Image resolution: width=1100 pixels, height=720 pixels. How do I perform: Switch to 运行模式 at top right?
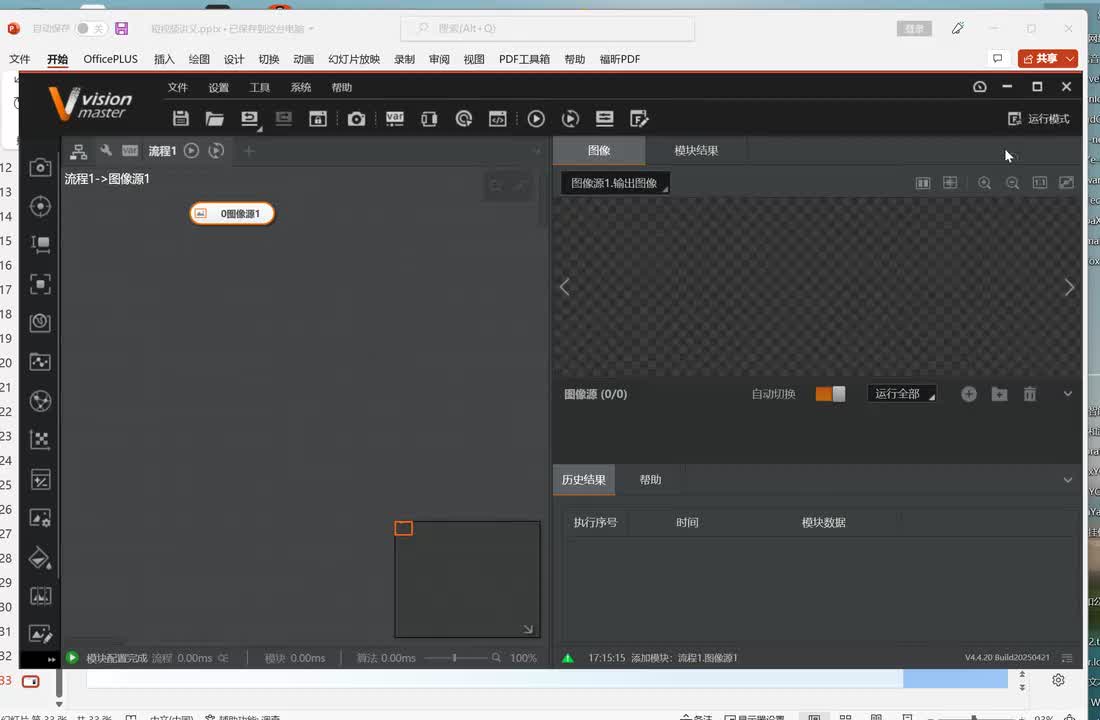click(1039, 119)
